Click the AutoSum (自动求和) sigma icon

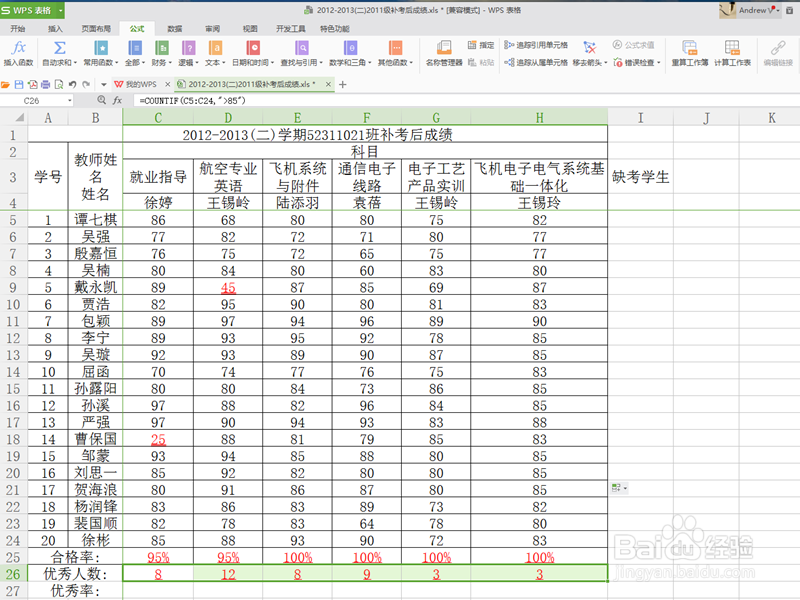[x=60, y=48]
